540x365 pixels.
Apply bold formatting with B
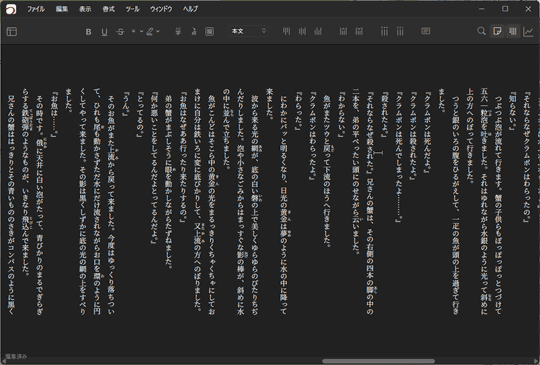pos(89,32)
